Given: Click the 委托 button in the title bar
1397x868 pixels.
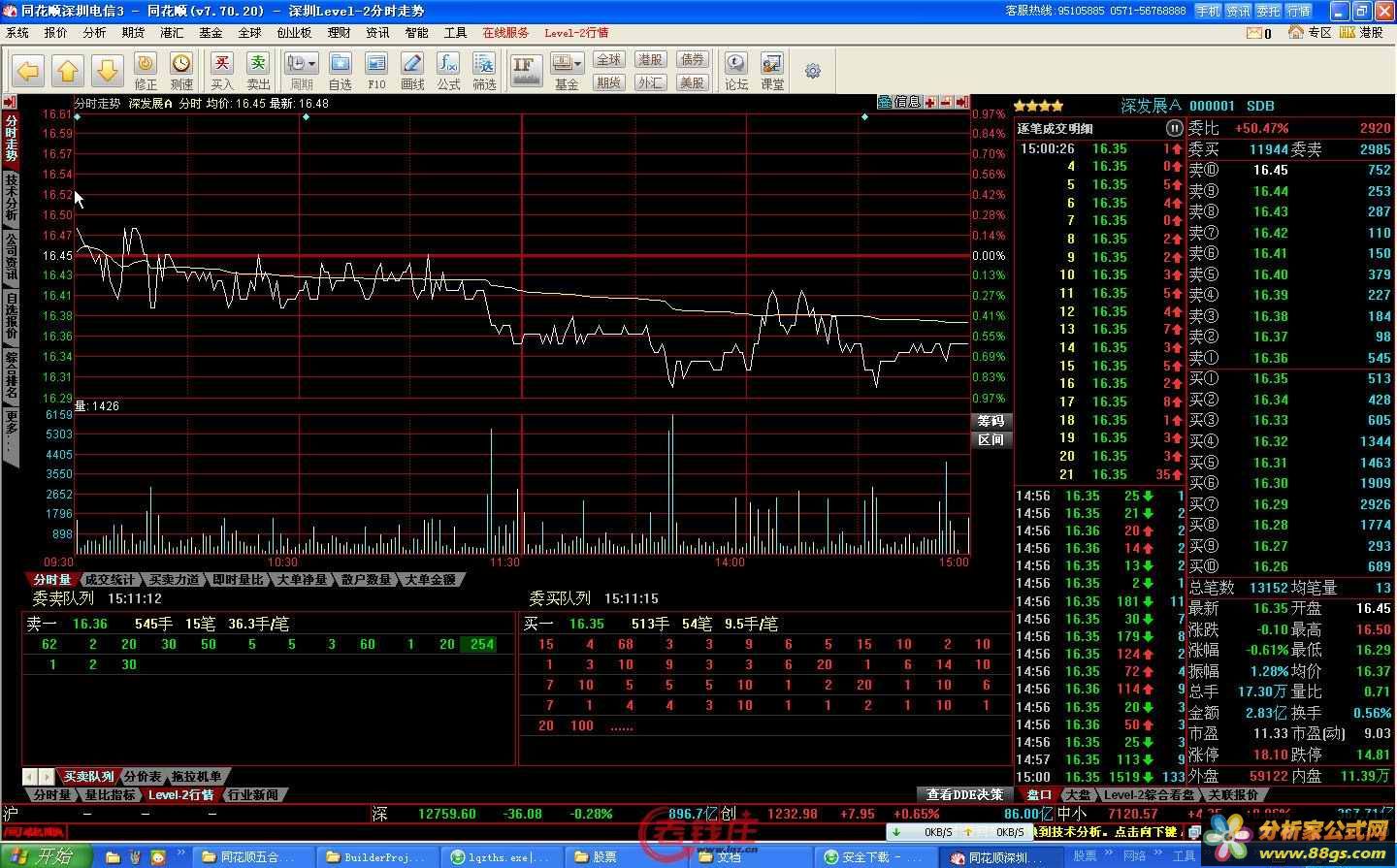Looking at the screenshot, I should (1268, 11).
